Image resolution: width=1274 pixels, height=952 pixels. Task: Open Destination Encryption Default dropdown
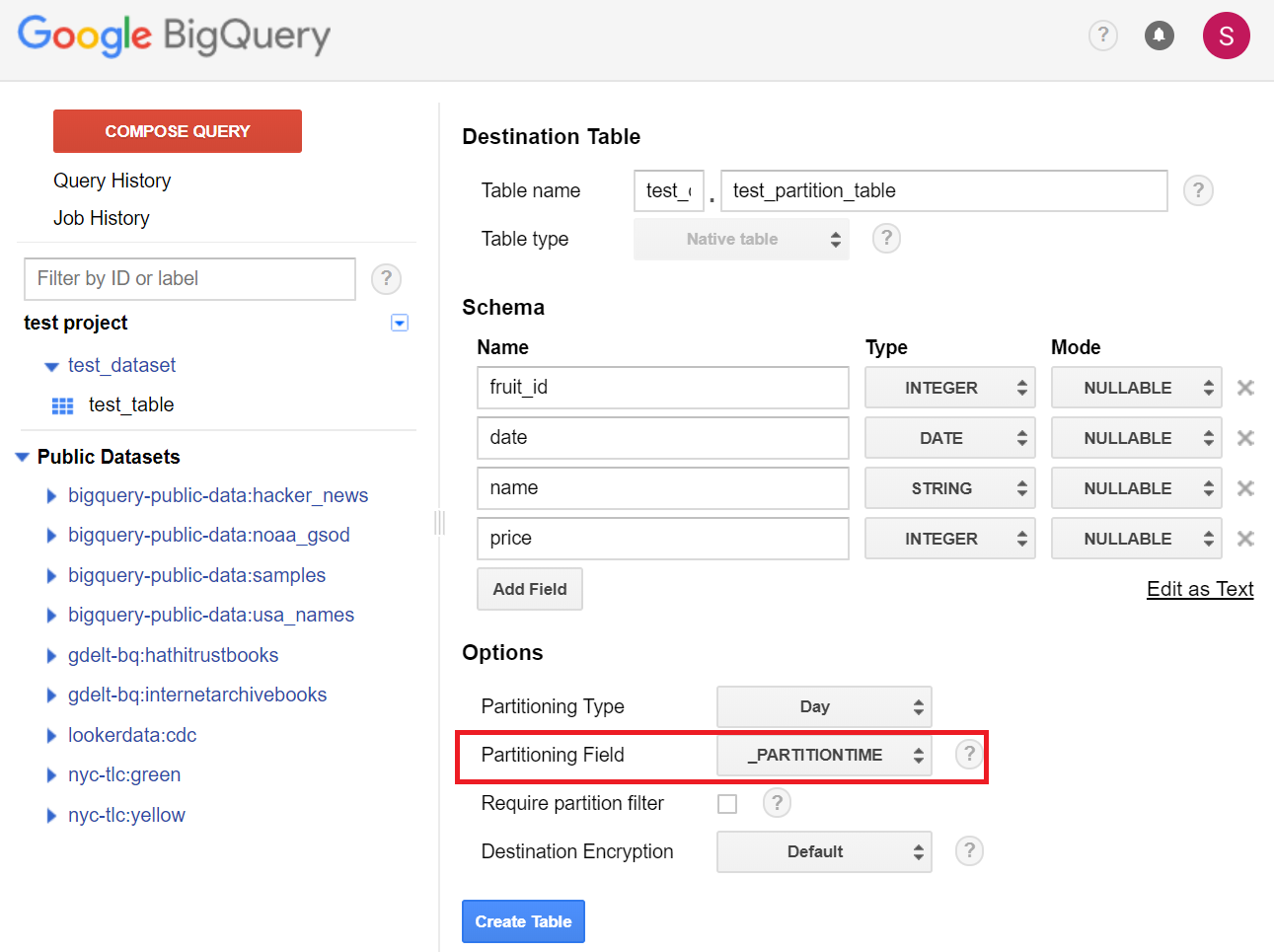coord(824,851)
